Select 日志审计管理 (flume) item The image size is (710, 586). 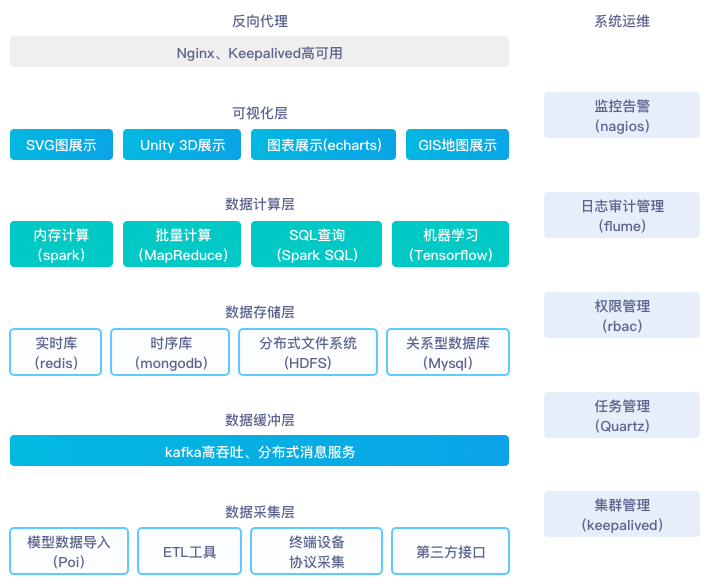[x=621, y=215]
